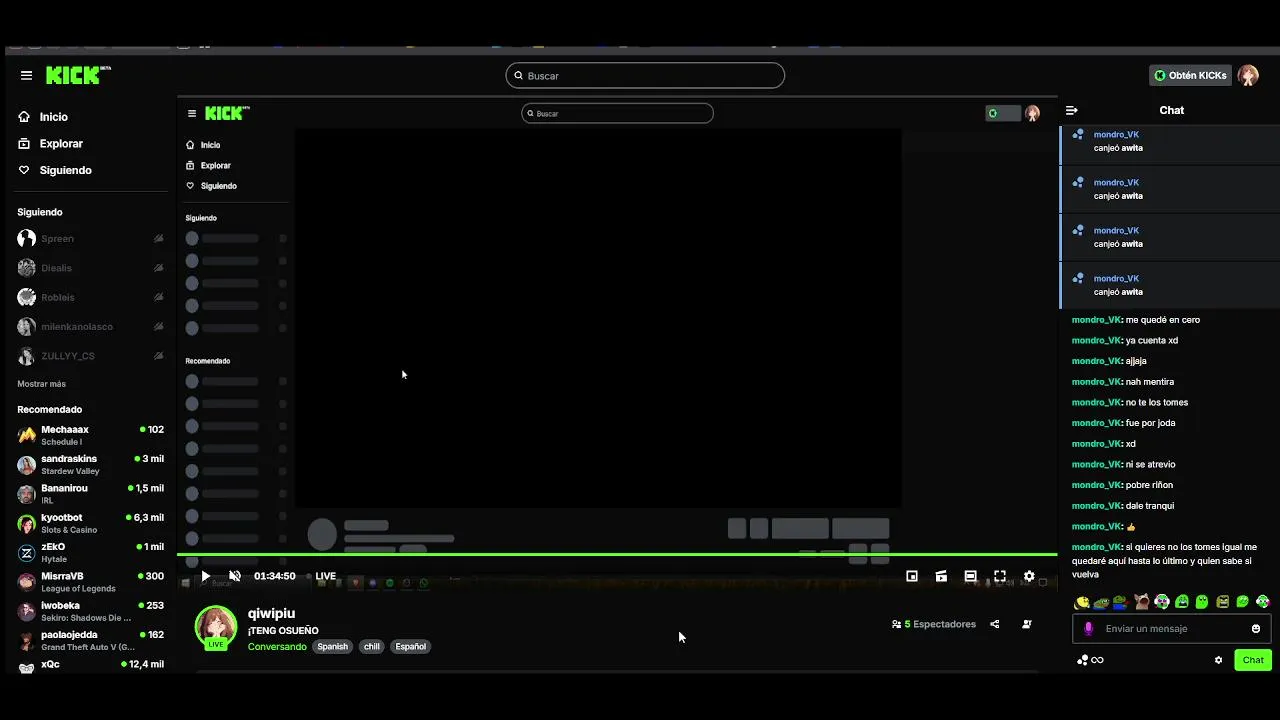Share the qiwipiu stream with the share icon
Image resolution: width=1280 pixels, height=720 pixels.
coord(994,624)
